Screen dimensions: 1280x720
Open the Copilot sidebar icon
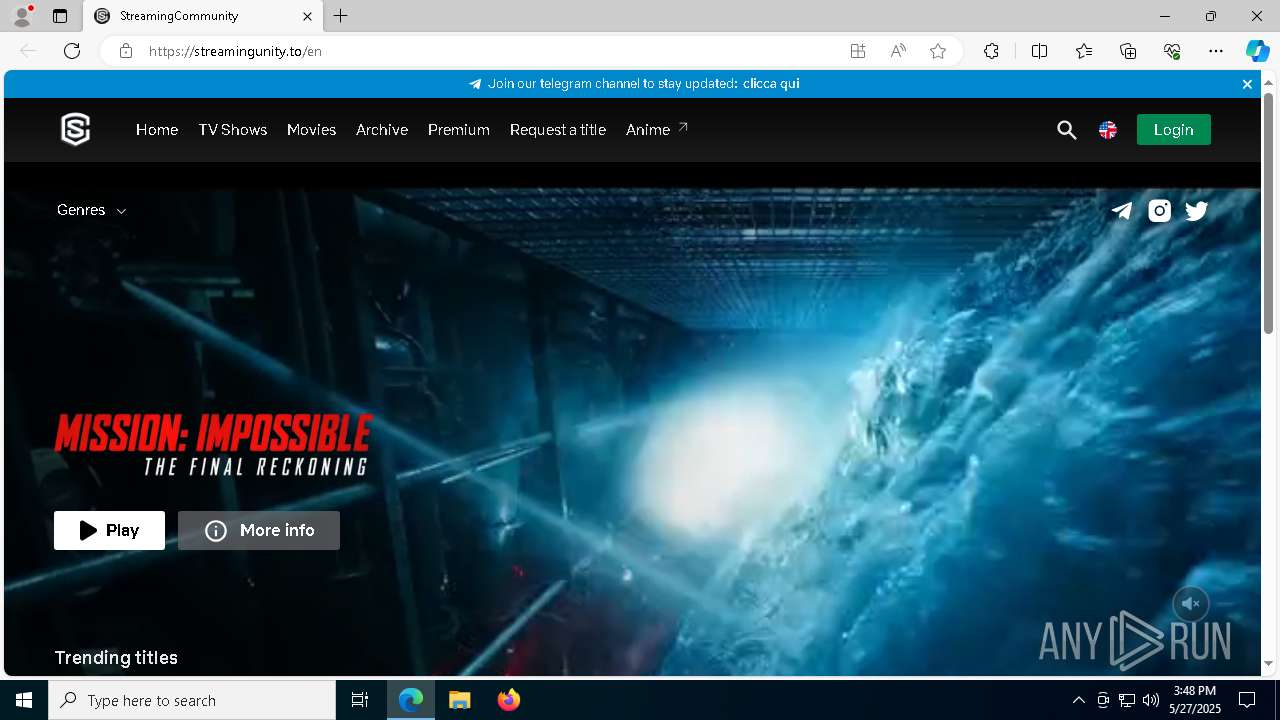(x=1257, y=51)
